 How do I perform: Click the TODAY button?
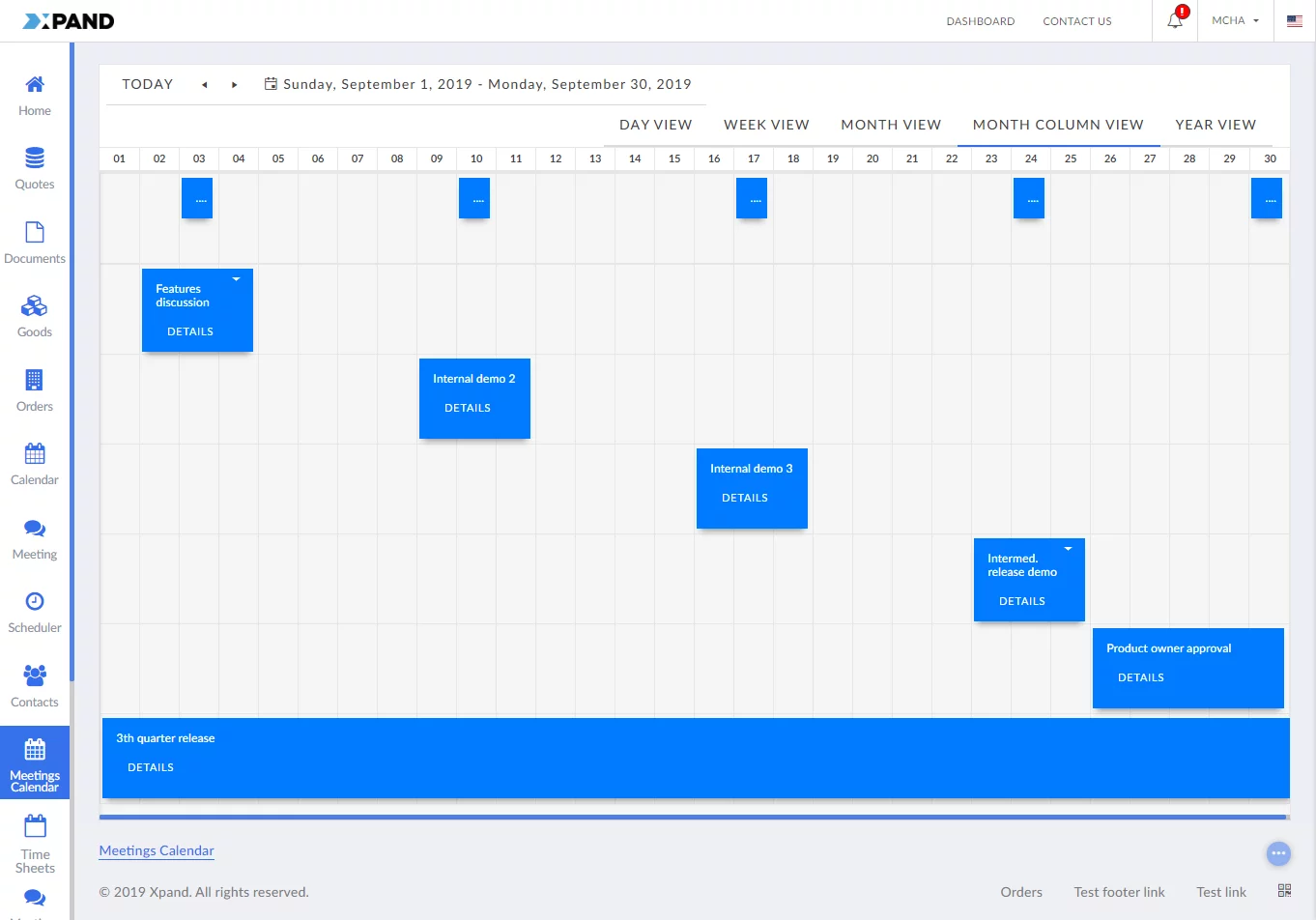(x=148, y=84)
